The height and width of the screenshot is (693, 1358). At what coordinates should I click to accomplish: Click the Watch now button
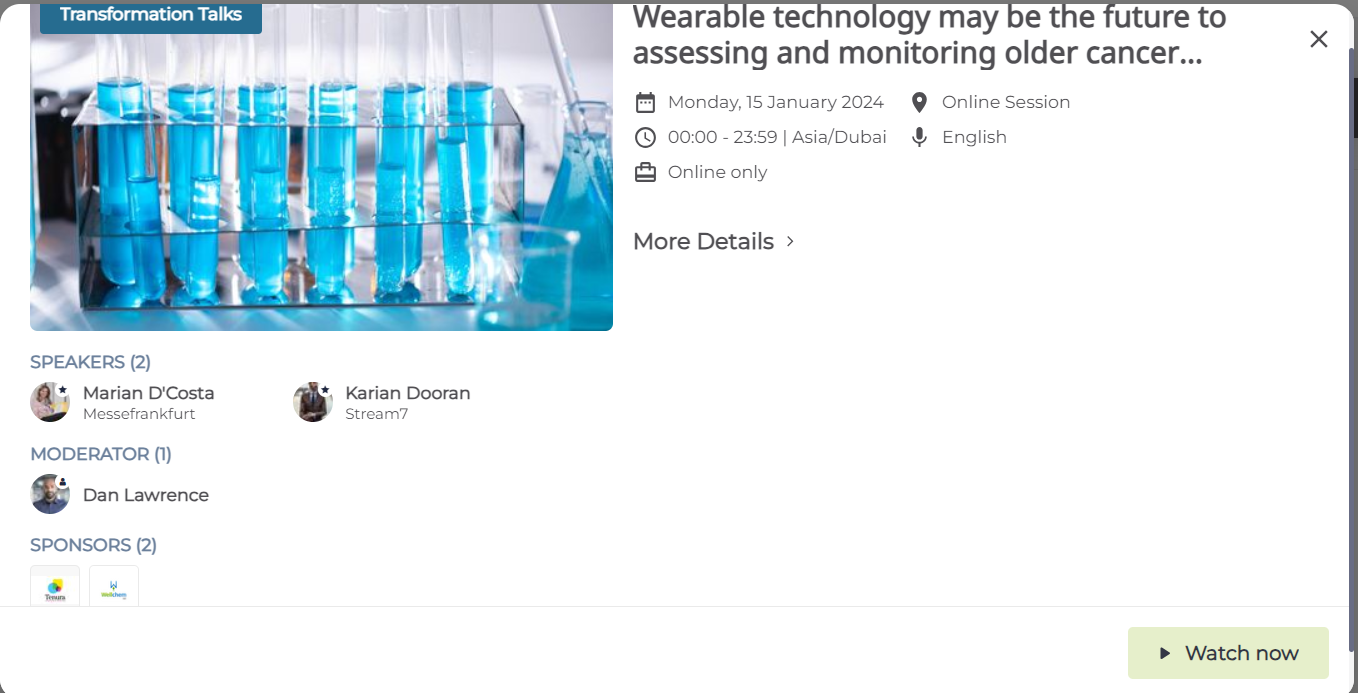tap(1228, 653)
